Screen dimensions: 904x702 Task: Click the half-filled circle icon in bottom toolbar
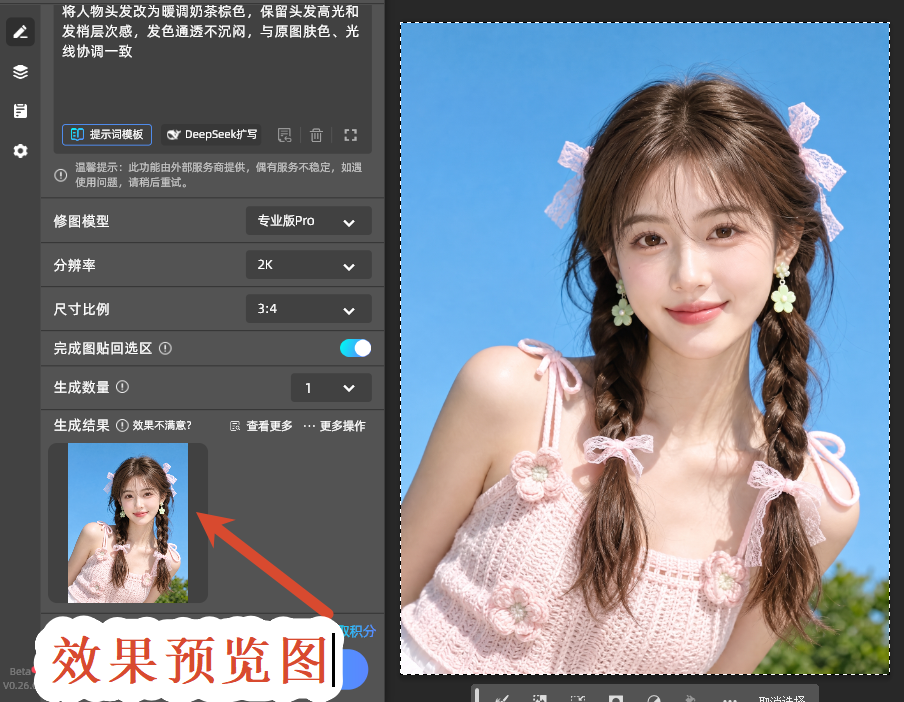(x=654, y=699)
